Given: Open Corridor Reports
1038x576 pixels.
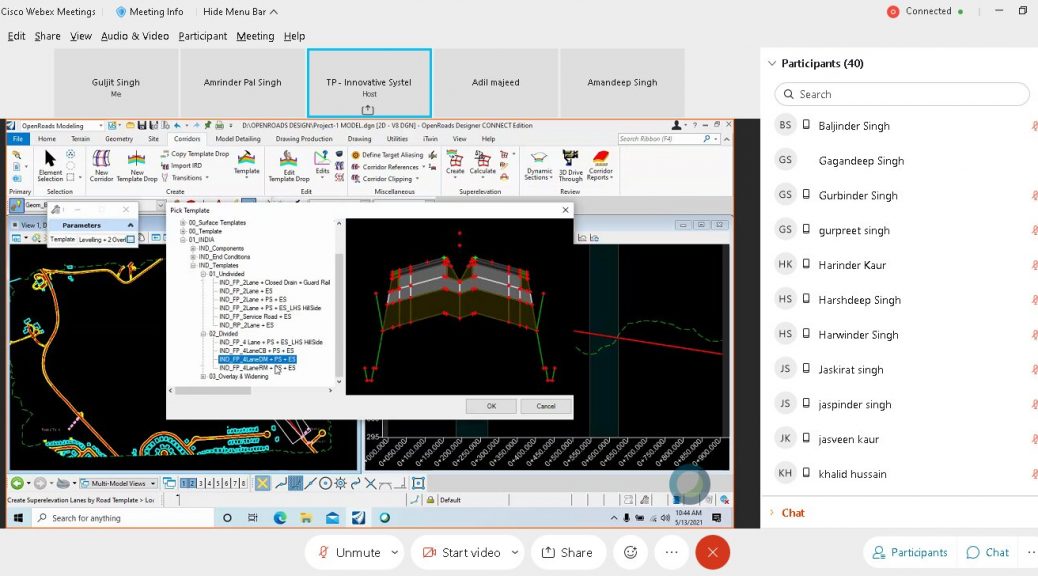Looking at the screenshot, I should pos(600,166).
